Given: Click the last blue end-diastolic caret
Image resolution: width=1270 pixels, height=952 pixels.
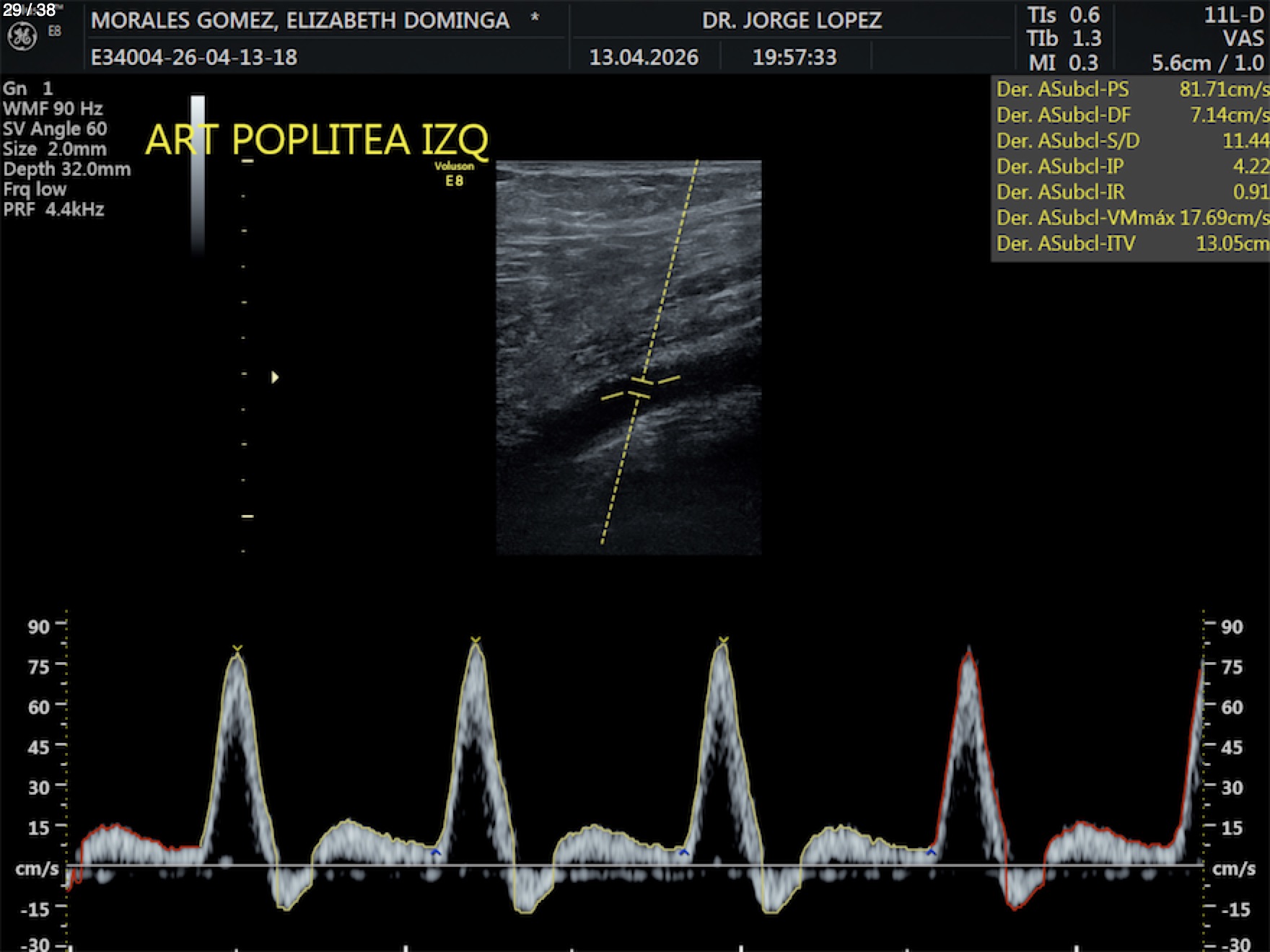Looking at the screenshot, I should coord(931,852).
